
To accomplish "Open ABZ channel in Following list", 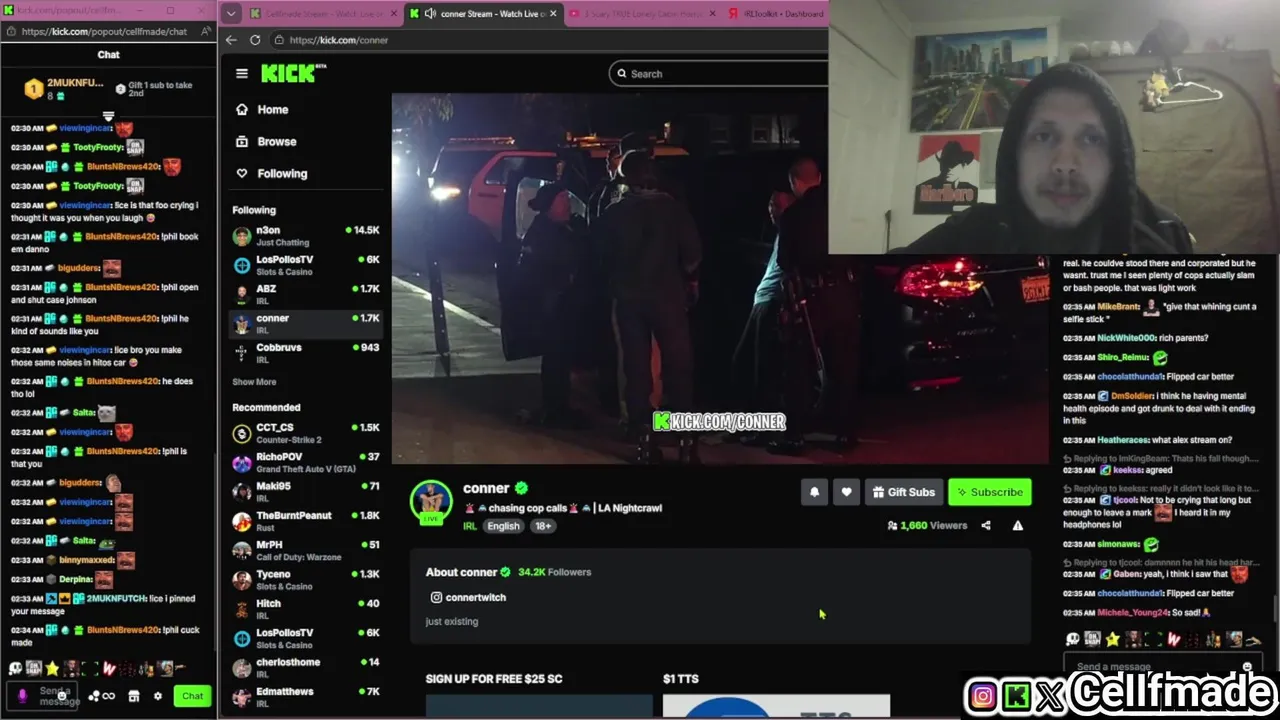I will [x=306, y=294].
